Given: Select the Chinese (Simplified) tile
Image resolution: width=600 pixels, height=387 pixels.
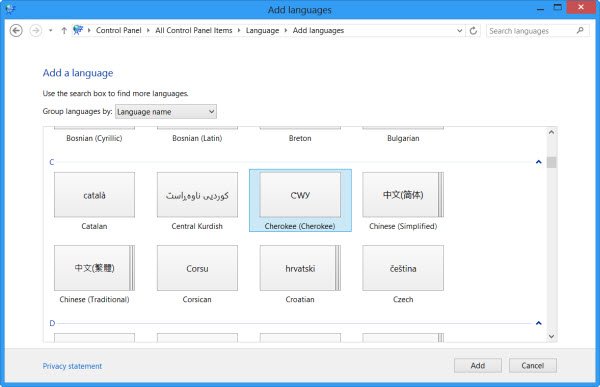Looking at the screenshot, I should [x=403, y=201].
